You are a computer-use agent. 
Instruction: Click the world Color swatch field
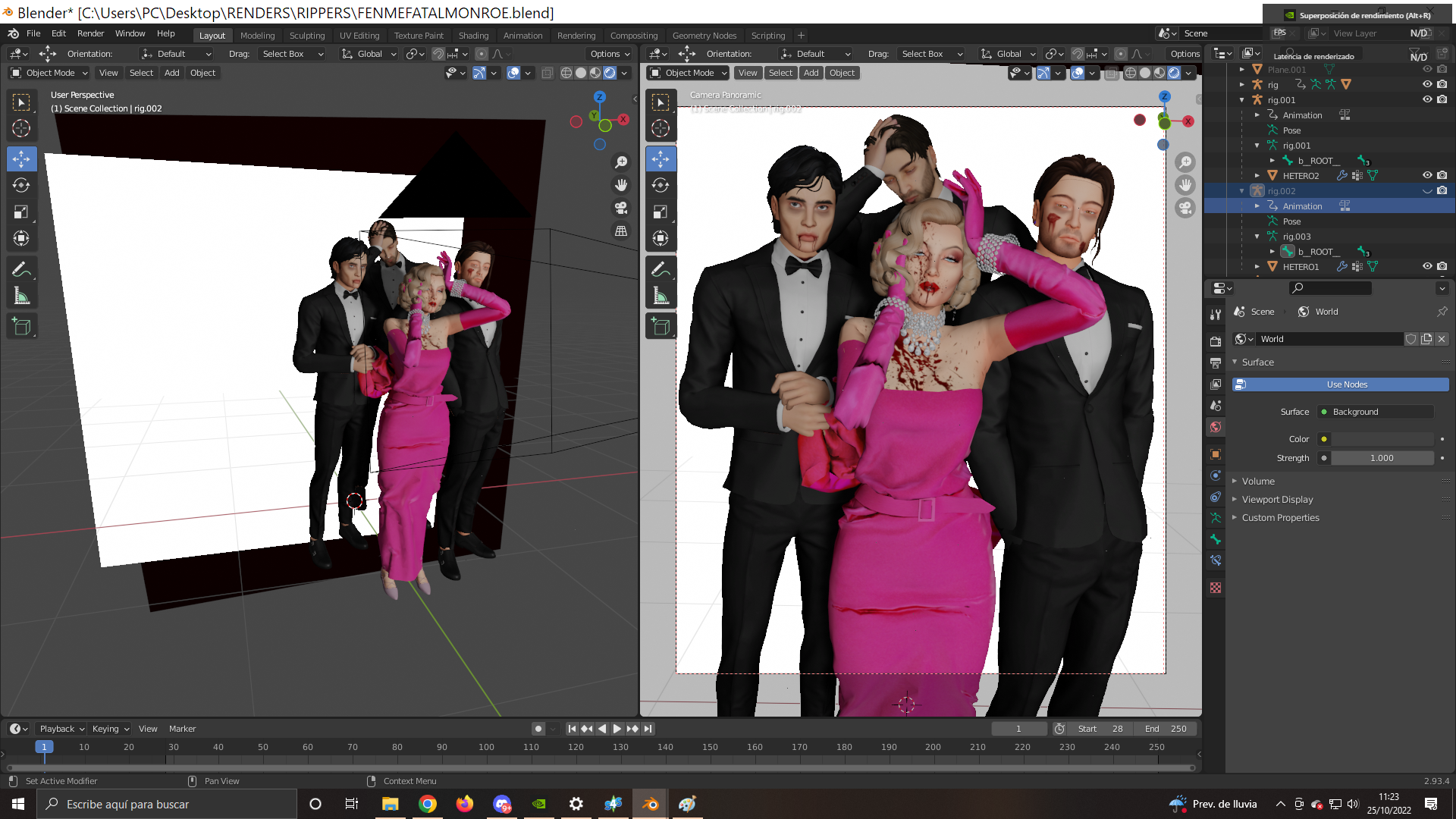point(1382,439)
